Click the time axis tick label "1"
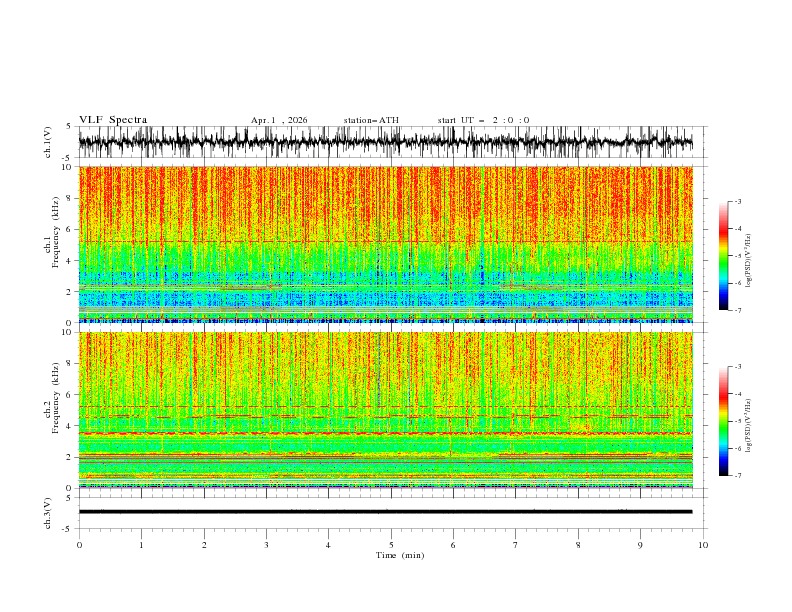This screenshot has height=612, width=792. click(x=141, y=545)
